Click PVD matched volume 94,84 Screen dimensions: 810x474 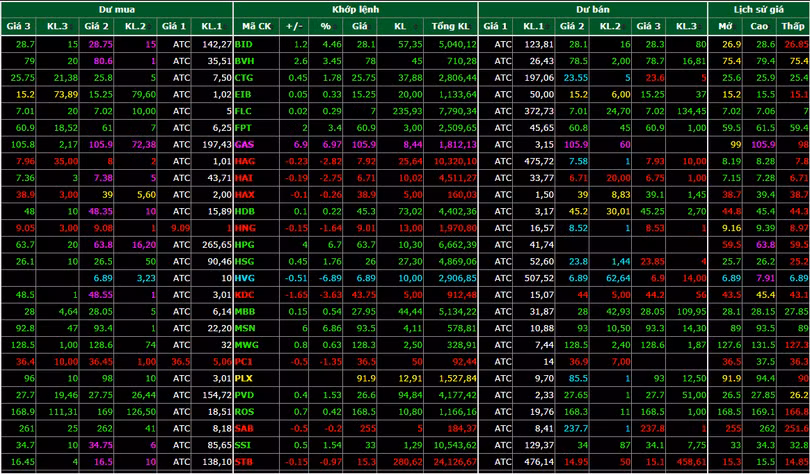pyautogui.click(x=411, y=395)
